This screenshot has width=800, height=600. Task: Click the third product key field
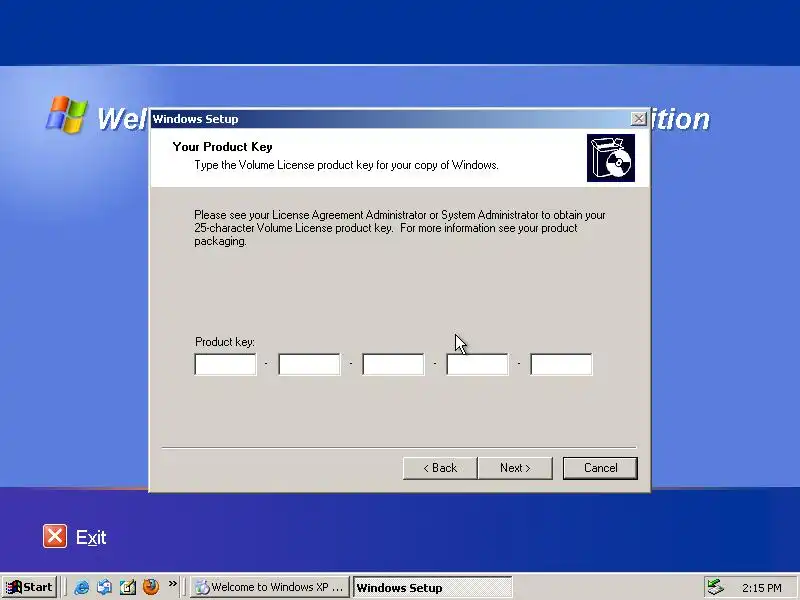point(393,364)
